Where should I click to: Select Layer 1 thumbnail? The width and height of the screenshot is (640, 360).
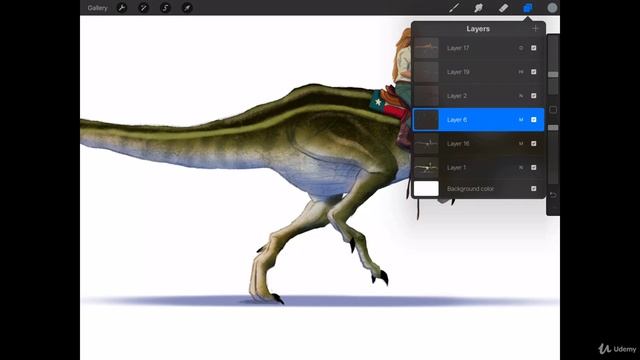426,167
